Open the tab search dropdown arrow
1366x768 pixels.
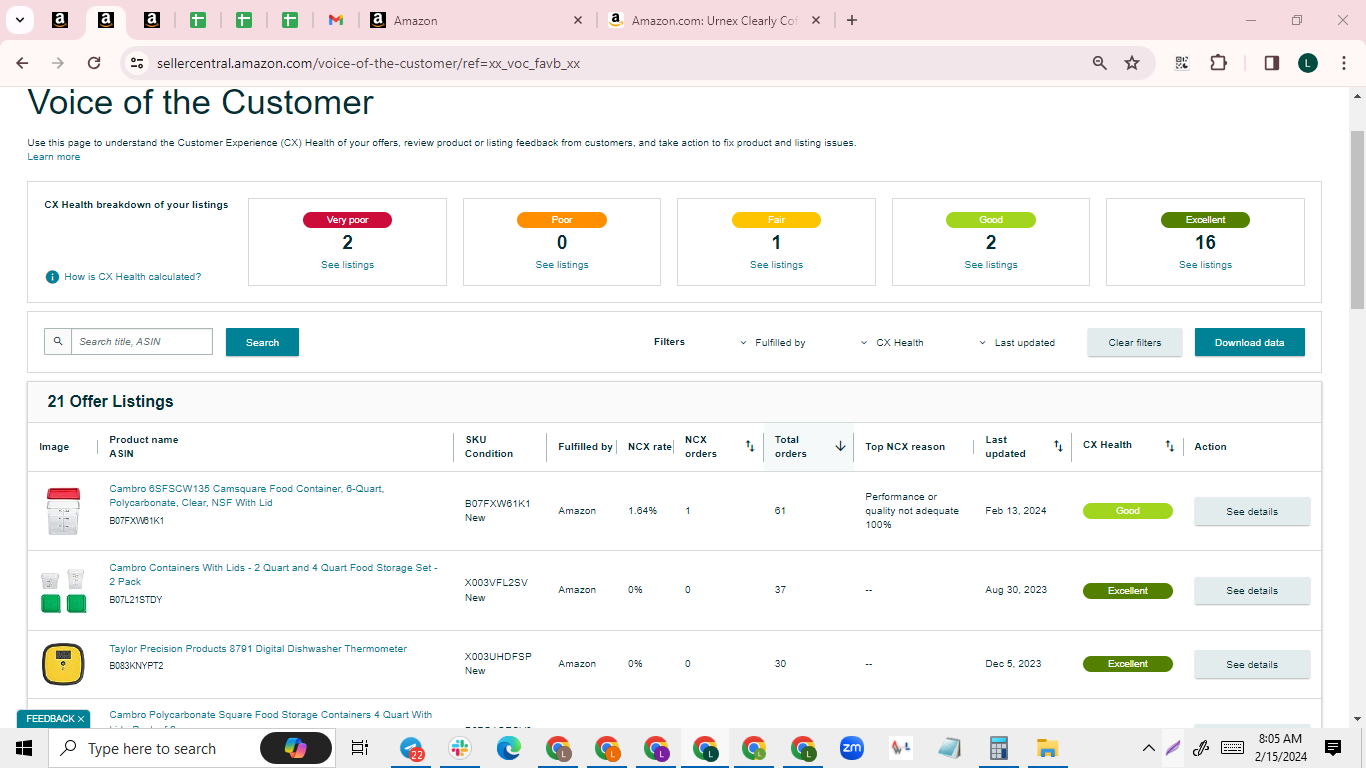(x=19, y=20)
